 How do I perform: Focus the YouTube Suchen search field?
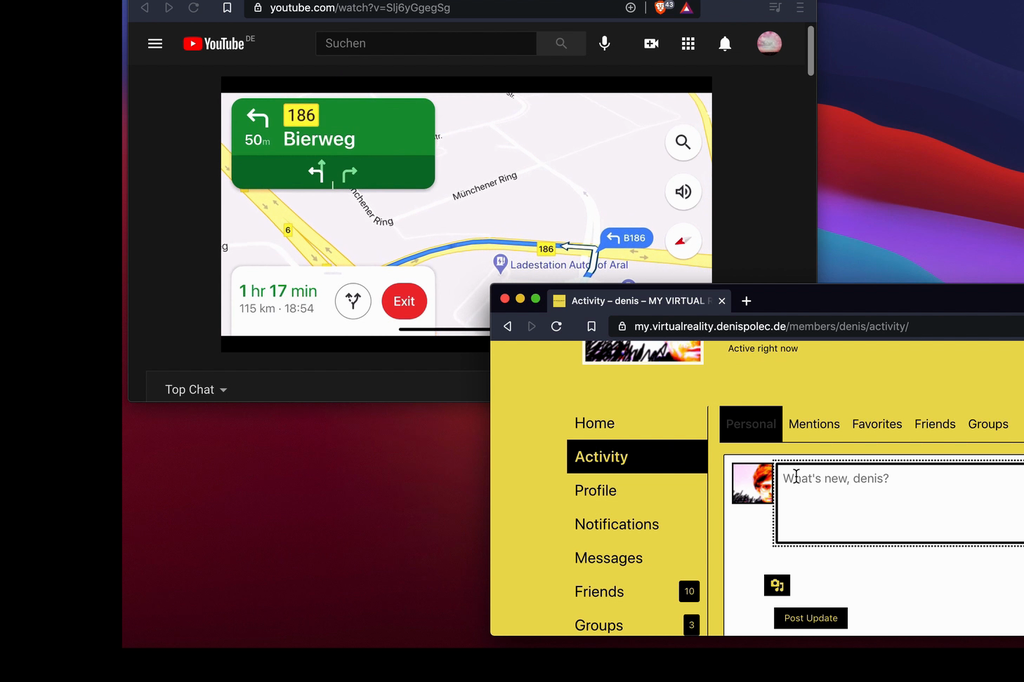pyautogui.click(x=426, y=43)
